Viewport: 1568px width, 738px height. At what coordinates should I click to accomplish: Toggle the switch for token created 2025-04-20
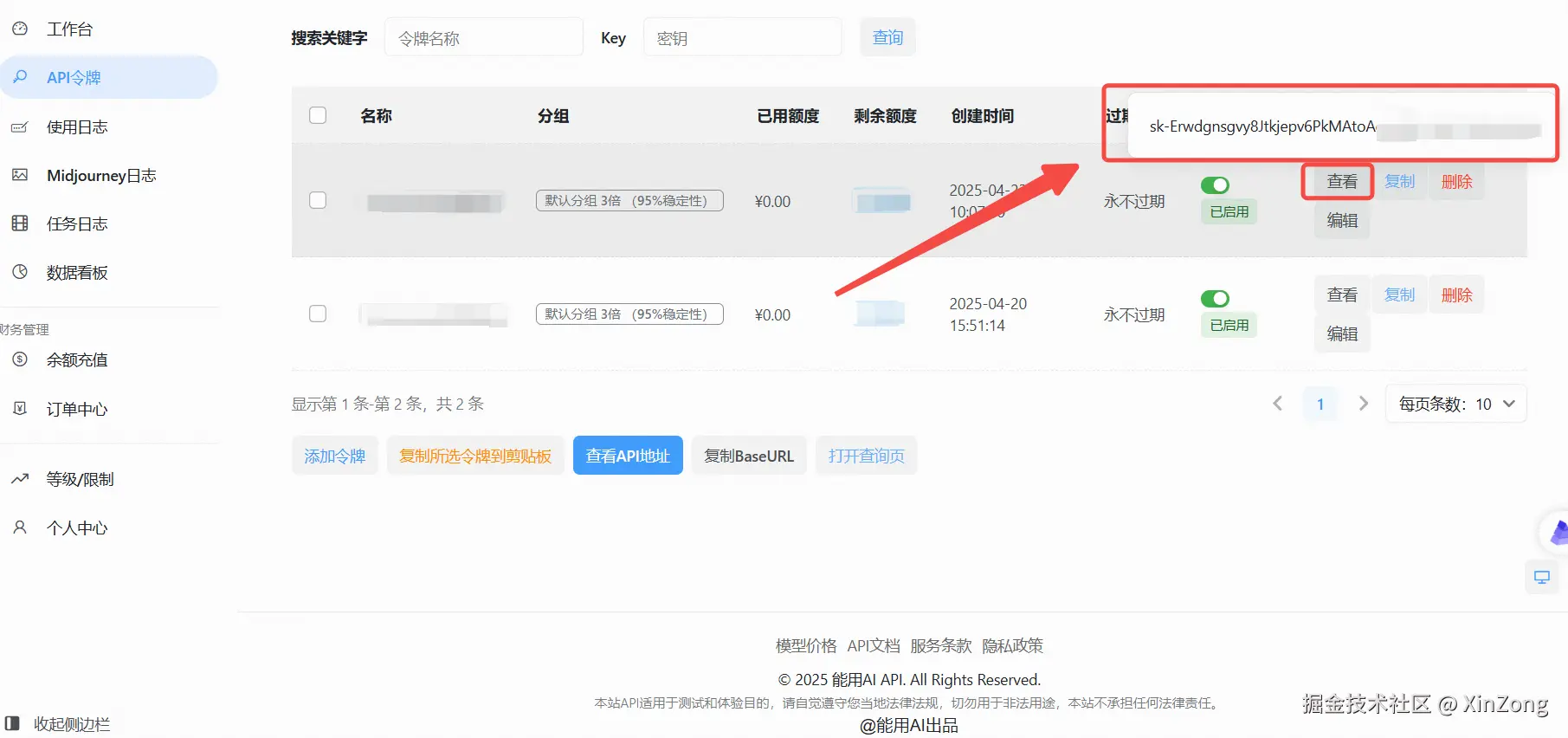(1215, 299)
